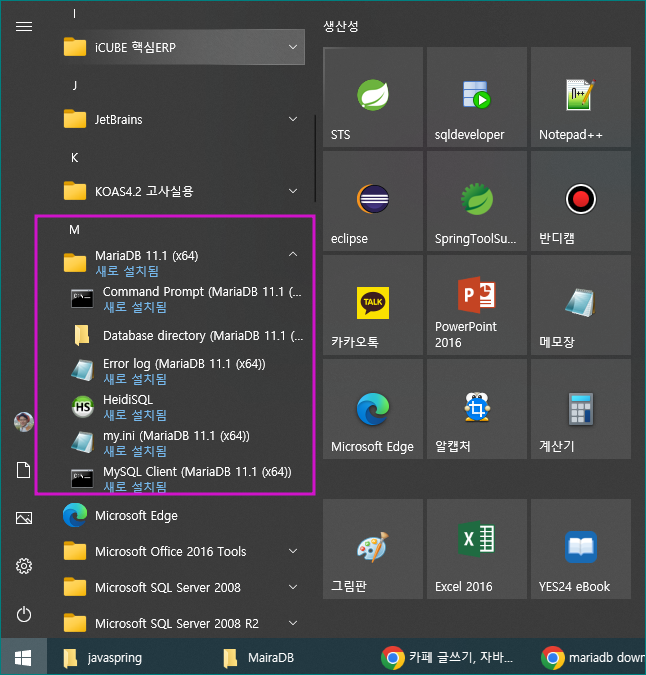Expand Microsoft Office 2016 Tools folder
This screenshot has height=675, width=646.
[x=182, y=551]
